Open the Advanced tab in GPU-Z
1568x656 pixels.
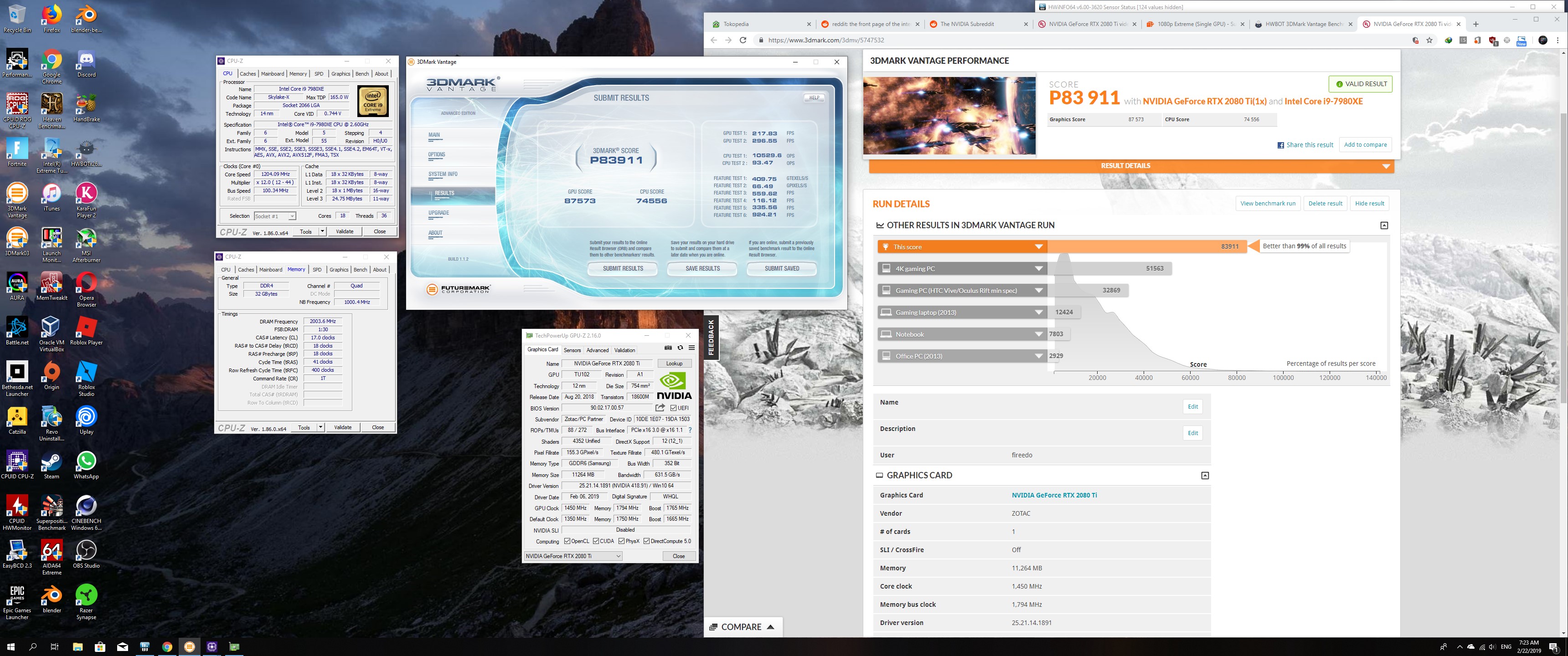point(597,350)
